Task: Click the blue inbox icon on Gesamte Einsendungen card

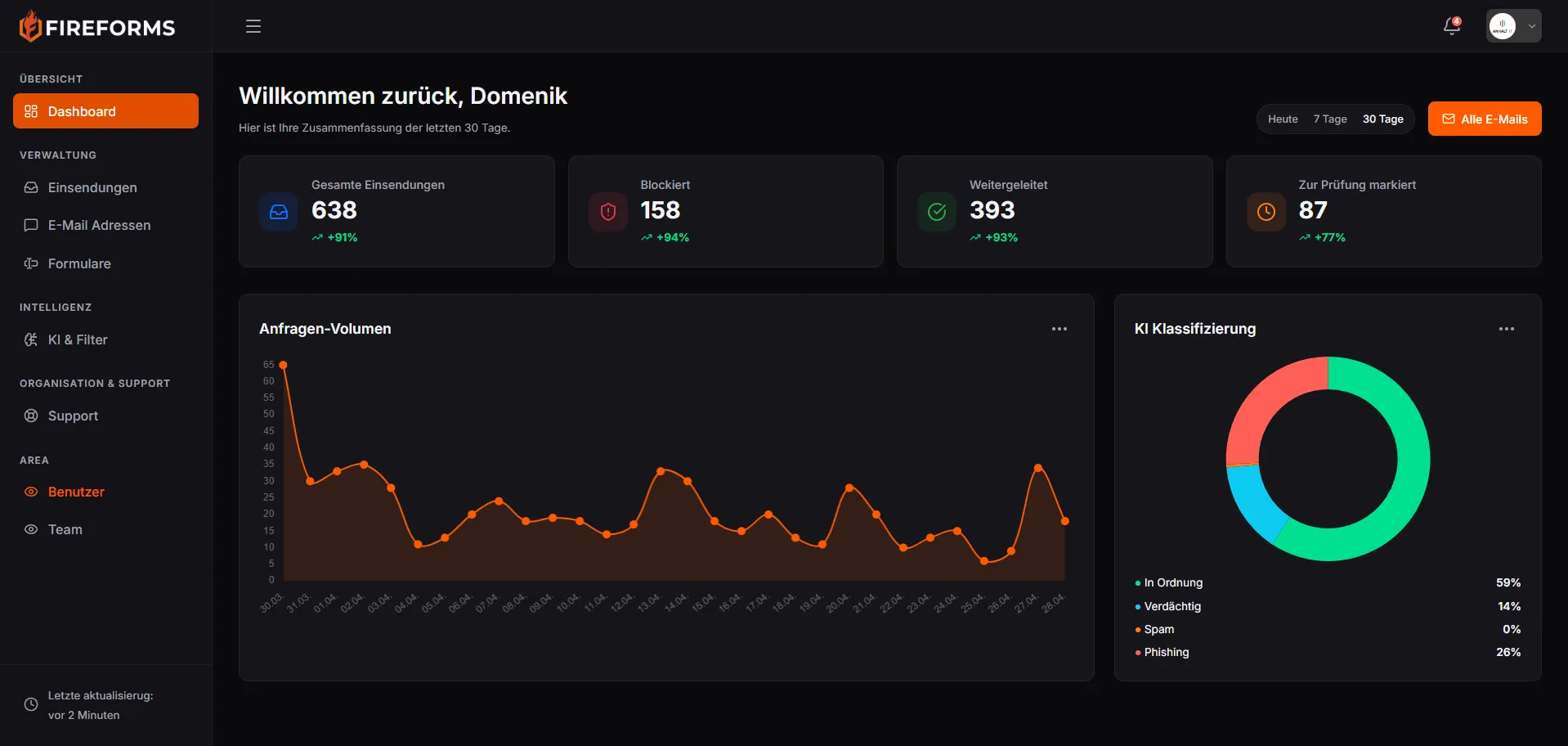Action: [x=279, y=212]
